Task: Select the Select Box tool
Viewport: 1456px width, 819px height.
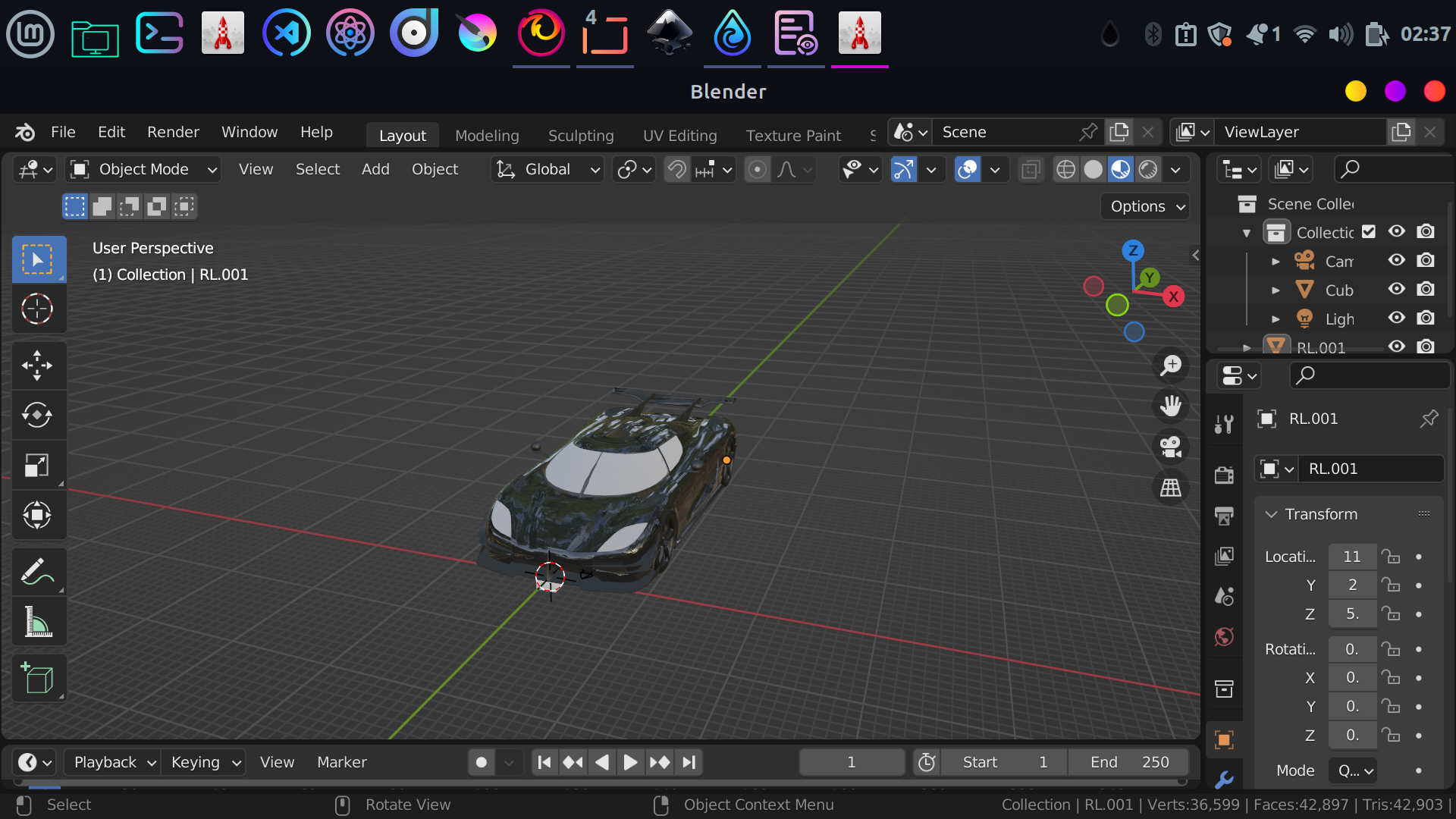Action: [x=38, y=259]
